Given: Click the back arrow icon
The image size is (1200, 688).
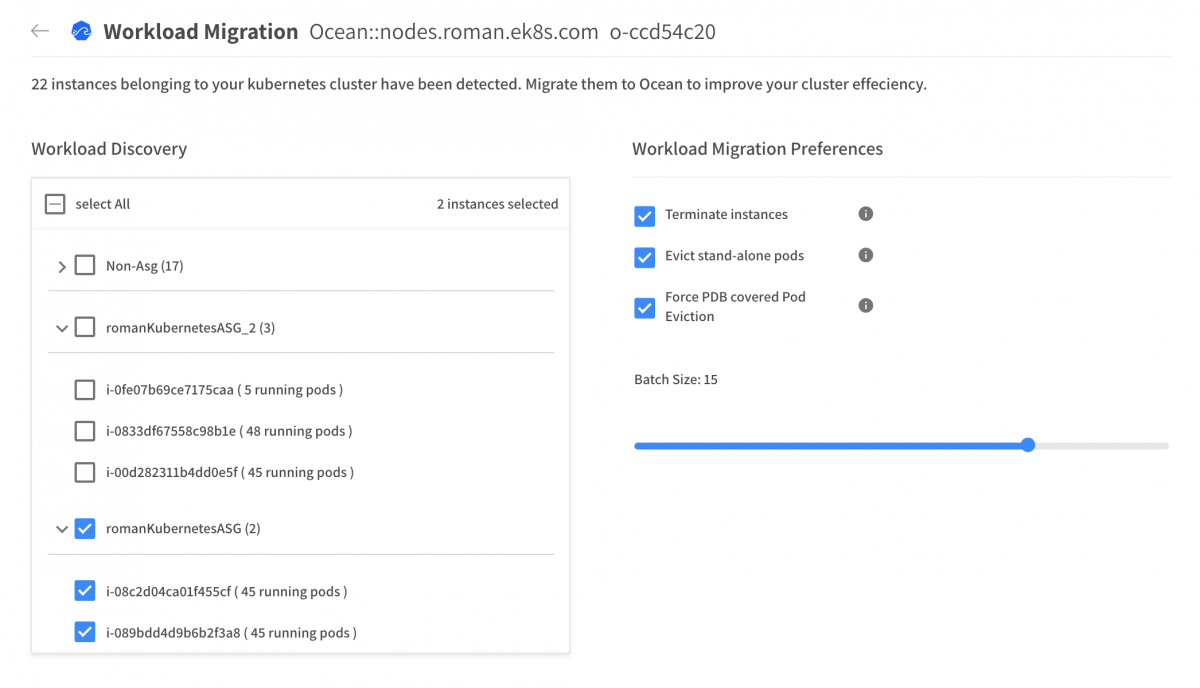Looking at the screenshot, I should pyautogui.click(x=40, y=31).
